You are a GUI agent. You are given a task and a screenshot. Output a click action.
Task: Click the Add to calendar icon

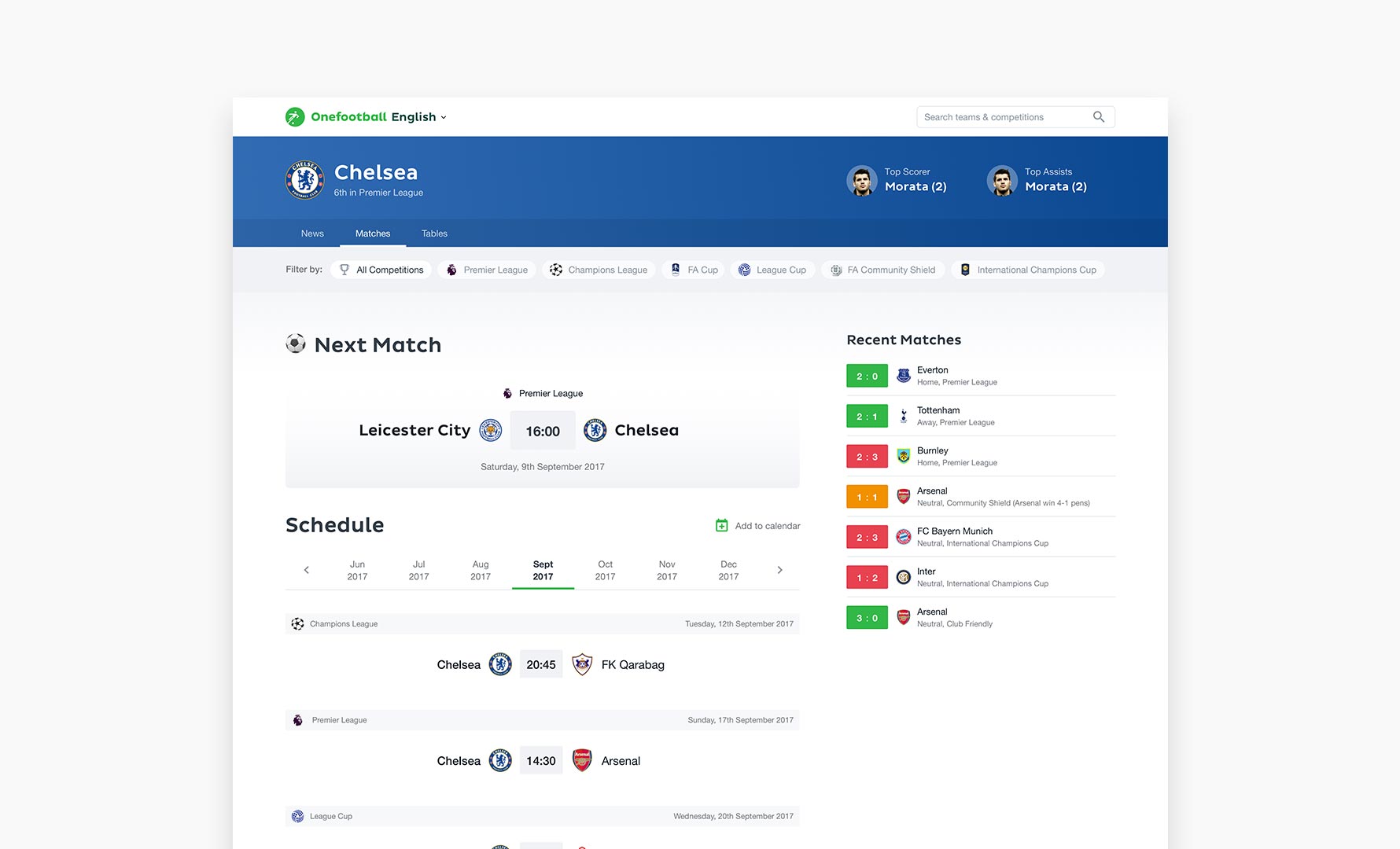pos(721,525)
